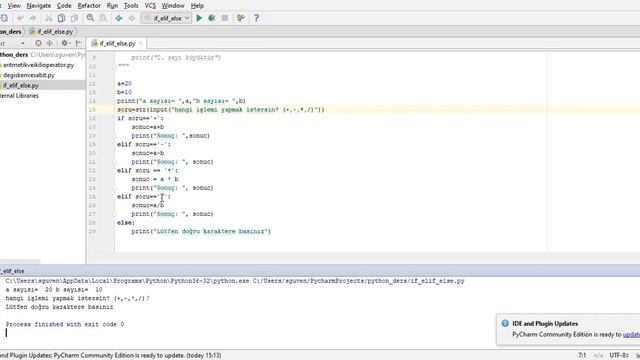Click the UTF-8 encoding selector in status bar
Image resolution: width=640 pixels, height=360 pixels.
[x=619, y=356]
